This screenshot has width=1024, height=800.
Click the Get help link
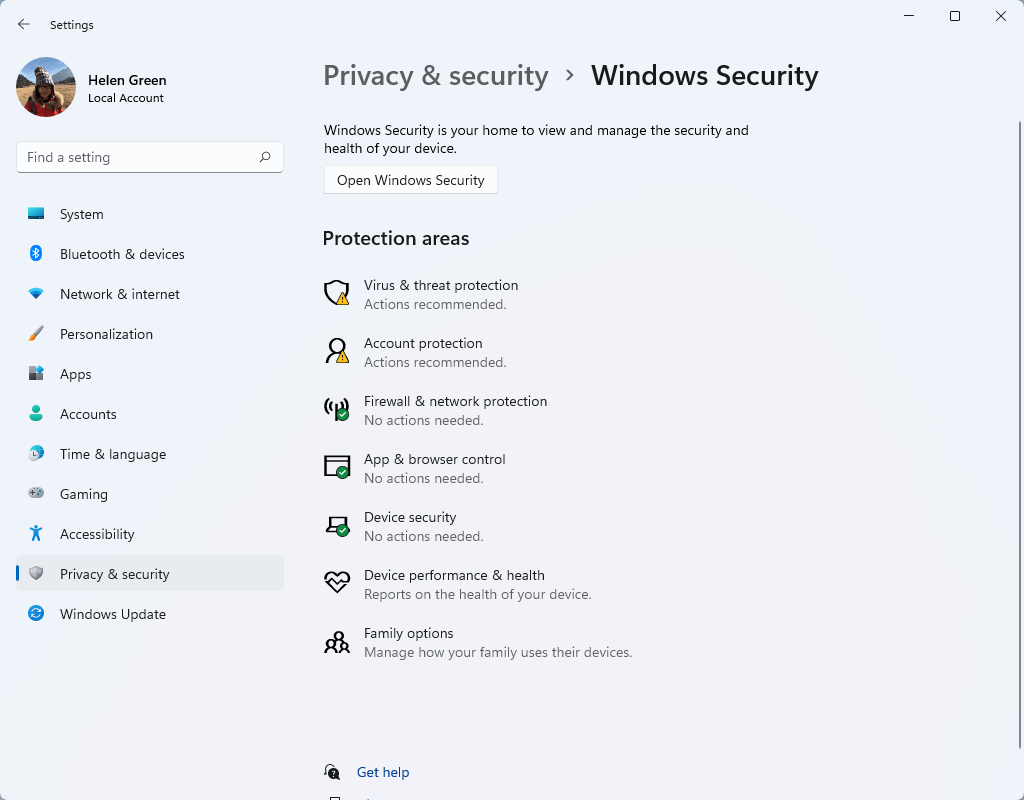(x=383, y=772)
